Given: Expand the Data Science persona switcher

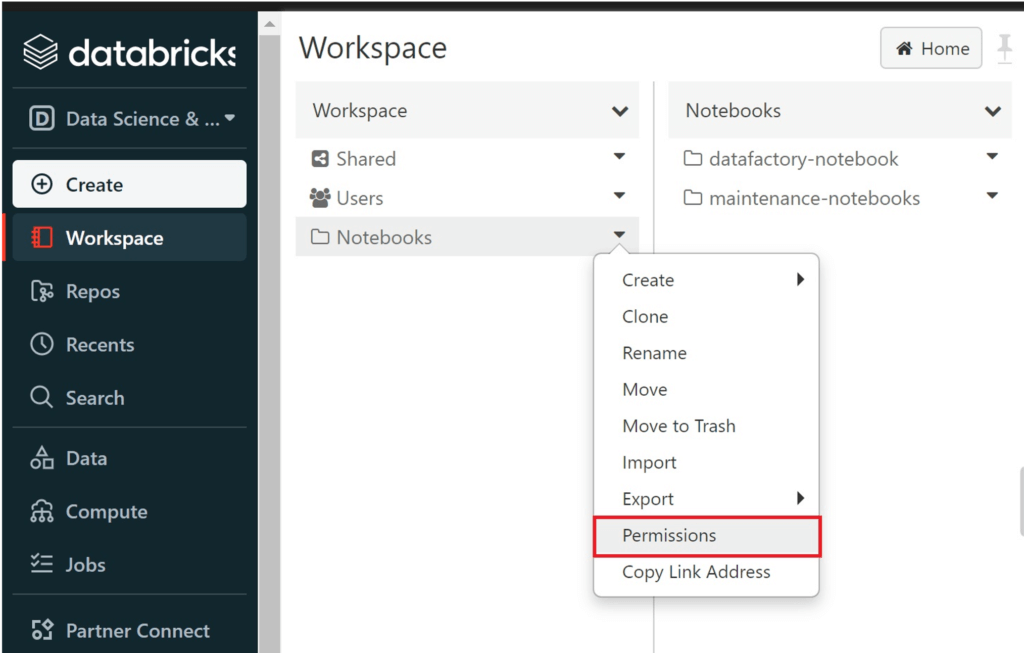Looking at the screenshot, I should 230,119.
